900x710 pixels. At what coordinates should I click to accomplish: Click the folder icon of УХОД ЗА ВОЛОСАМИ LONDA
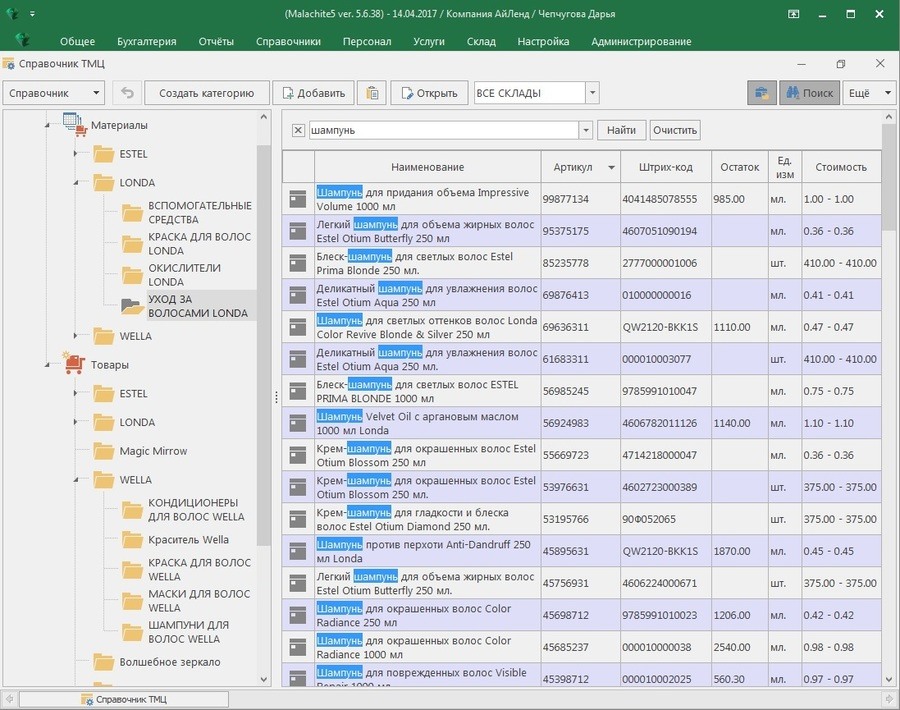(133, 306)
